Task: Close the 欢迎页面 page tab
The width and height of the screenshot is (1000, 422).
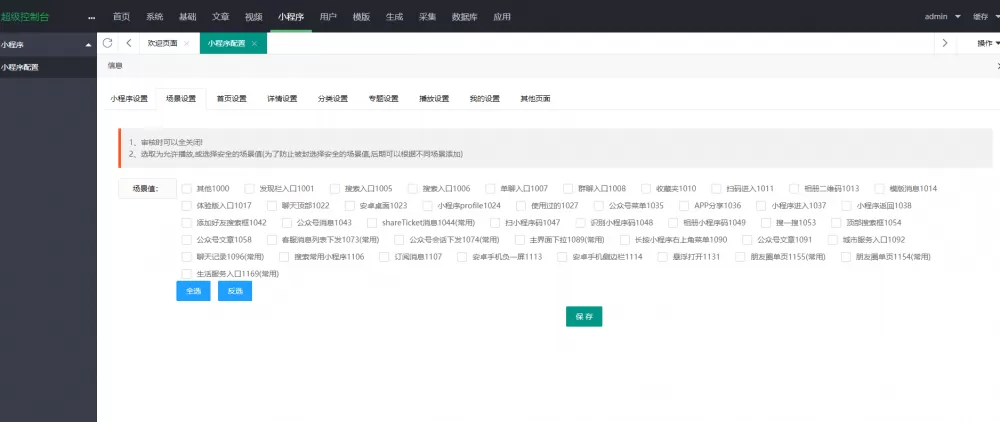Action: pyautogui.click(x=187, y=44)
